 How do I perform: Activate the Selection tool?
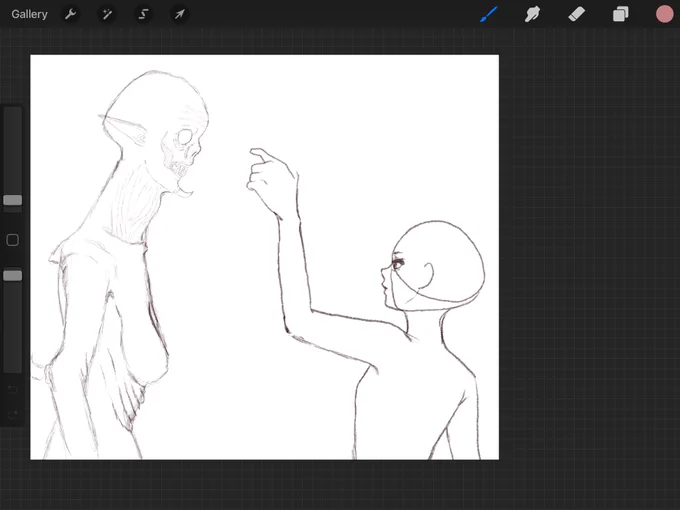coord(143,14)
